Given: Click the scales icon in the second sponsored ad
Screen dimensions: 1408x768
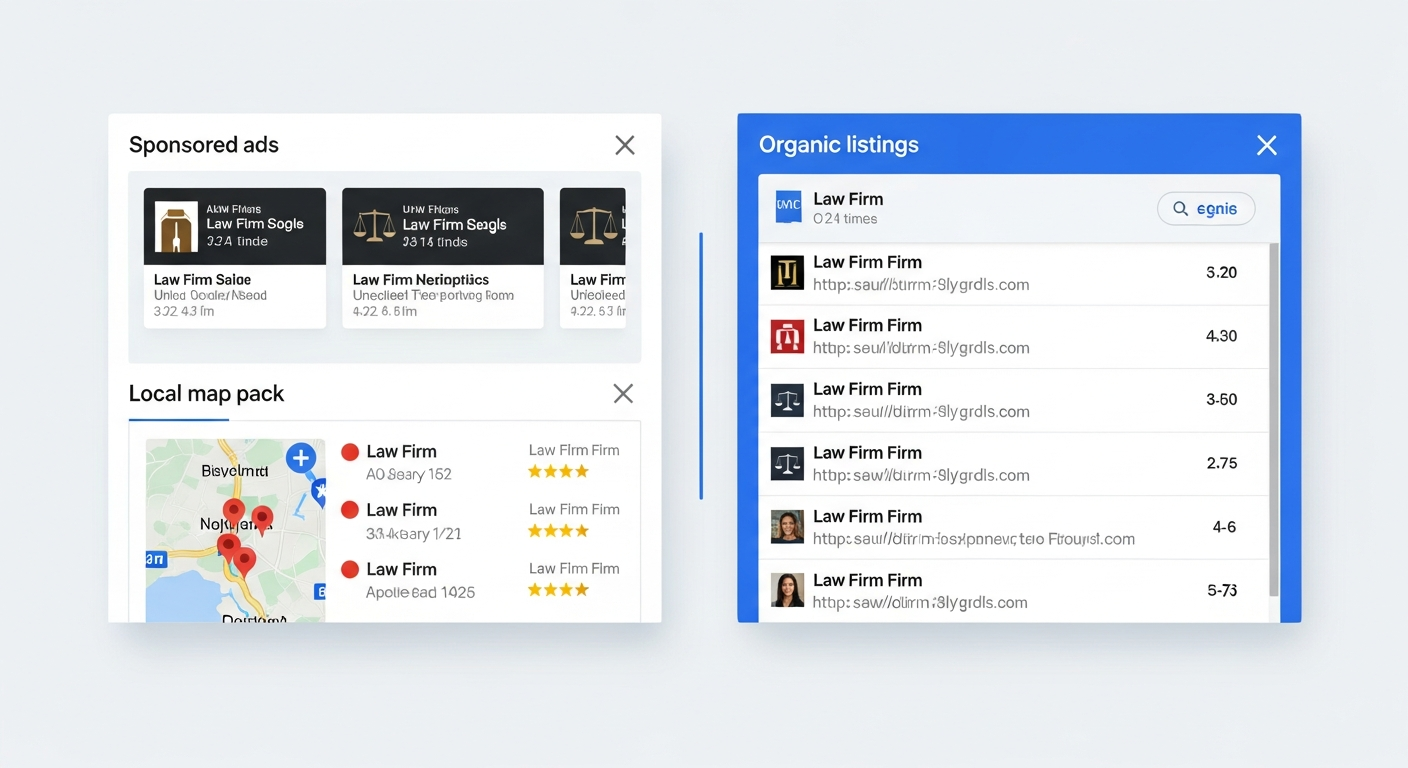Looking at the screenshot, I should click(375, 226).
